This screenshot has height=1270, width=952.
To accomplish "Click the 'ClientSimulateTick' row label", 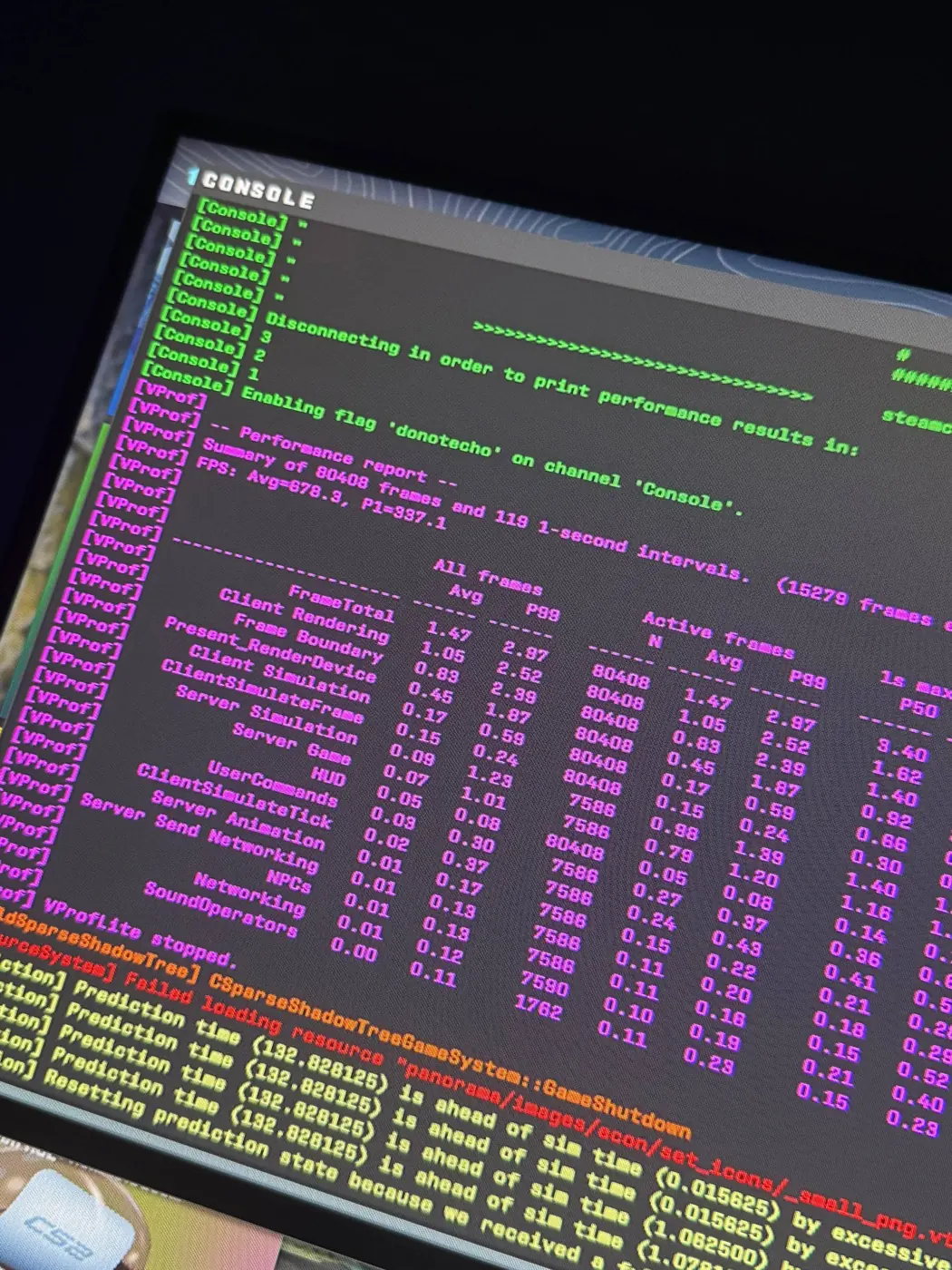I will [234, 796].
